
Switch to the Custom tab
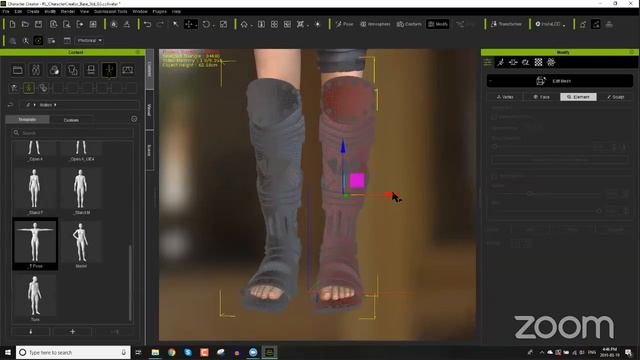click(71, 120)
